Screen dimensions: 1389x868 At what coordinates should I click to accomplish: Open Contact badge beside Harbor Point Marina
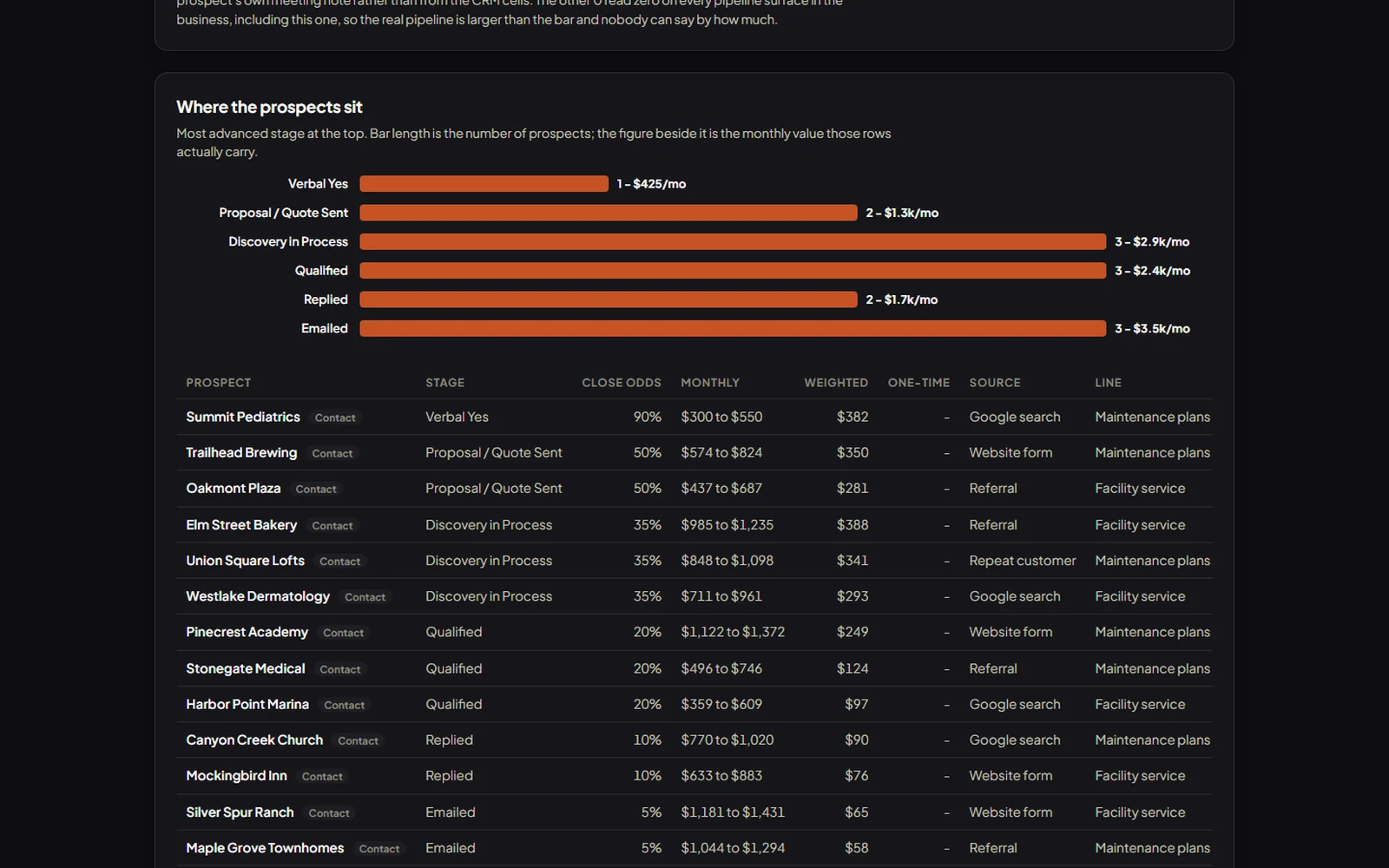pyautogui.click(x=345, y=705)
